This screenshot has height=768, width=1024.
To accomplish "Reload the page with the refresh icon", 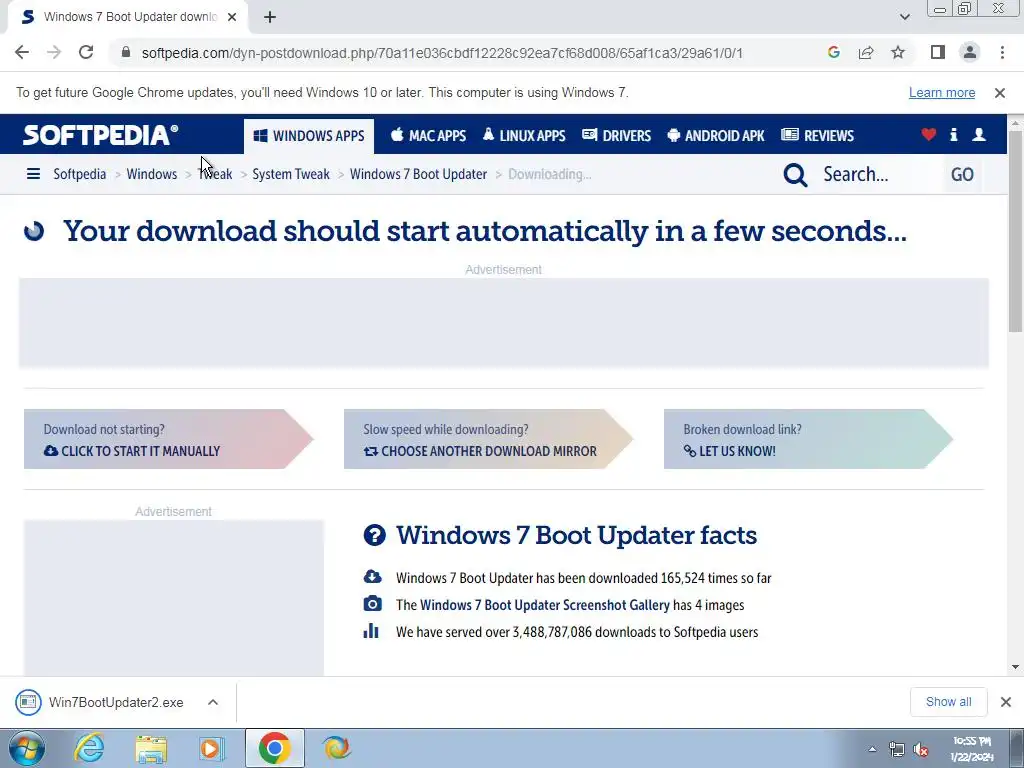I will [86, 52].
